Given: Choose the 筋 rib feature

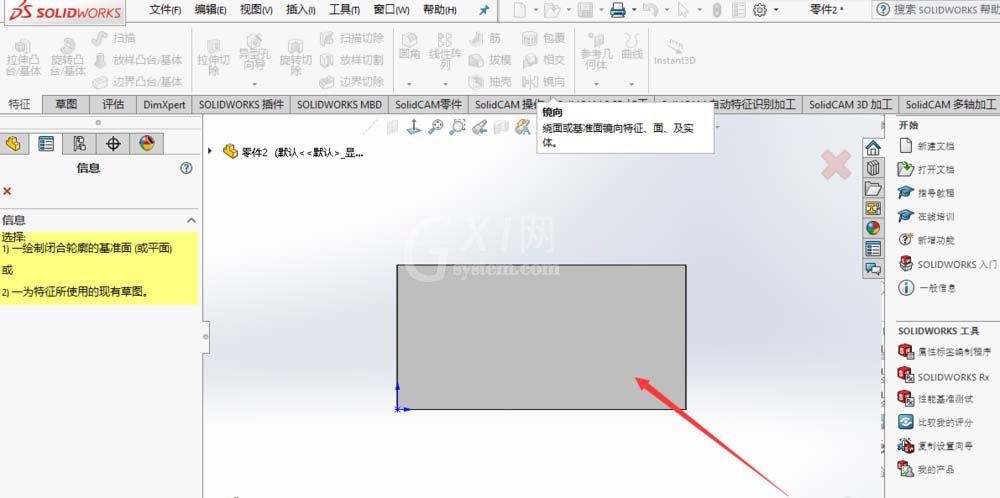Looking at the screenshot, I should 485,38.
